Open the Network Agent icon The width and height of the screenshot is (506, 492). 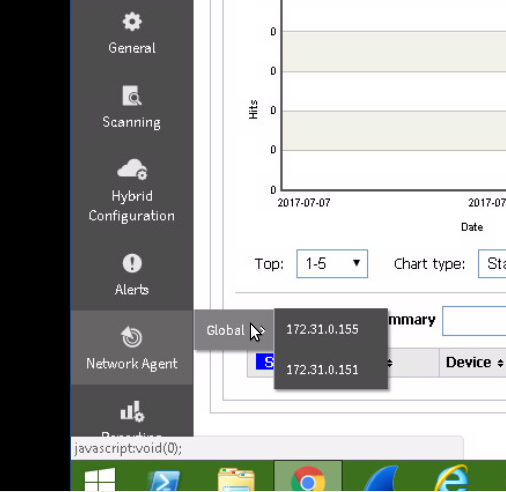pyautogui.click(x=132, y=337)
